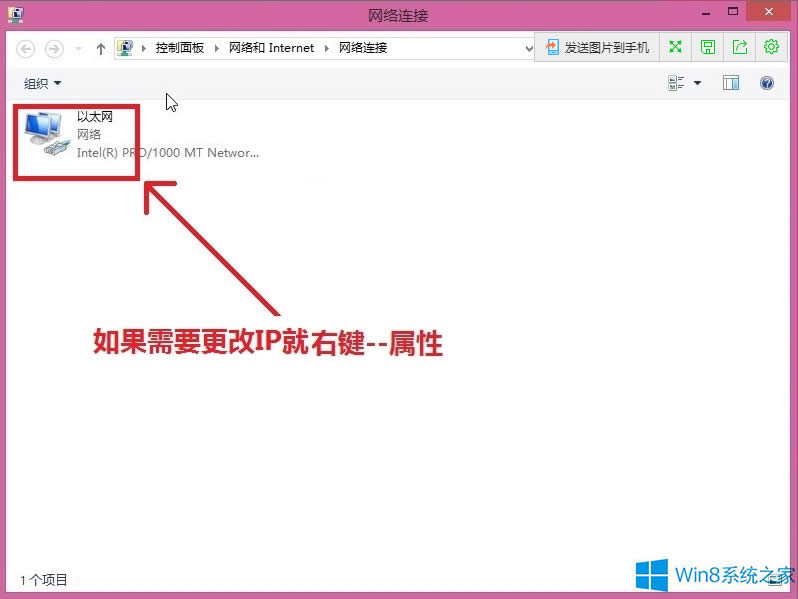The image size is (798, 599).
Task: Click the 以太网 connection name
Action: 95,117
